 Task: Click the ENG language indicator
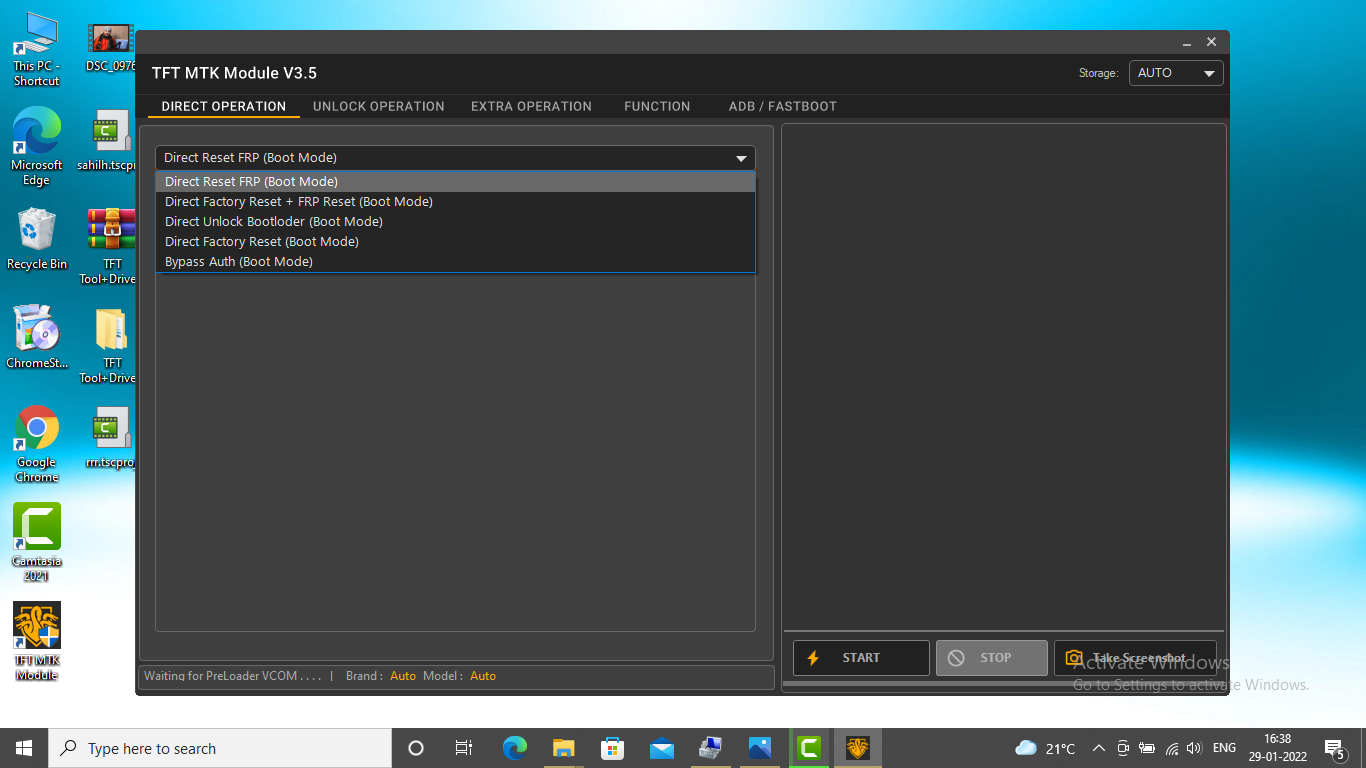tap(1224, 748)
